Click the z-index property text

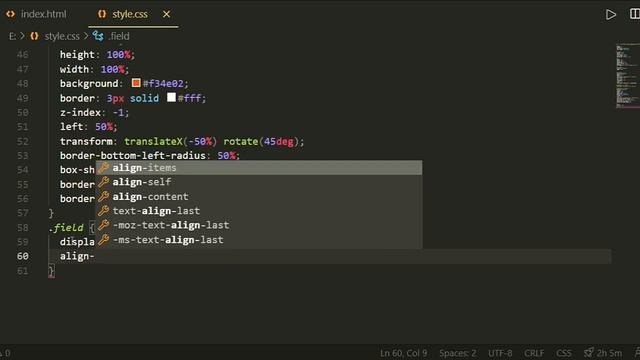click(x=80, y=112)
